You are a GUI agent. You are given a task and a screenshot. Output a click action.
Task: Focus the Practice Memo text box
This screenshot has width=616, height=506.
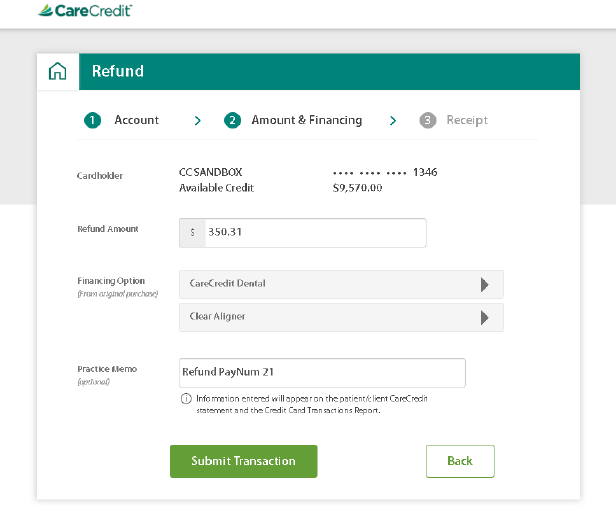coord(322,372)
